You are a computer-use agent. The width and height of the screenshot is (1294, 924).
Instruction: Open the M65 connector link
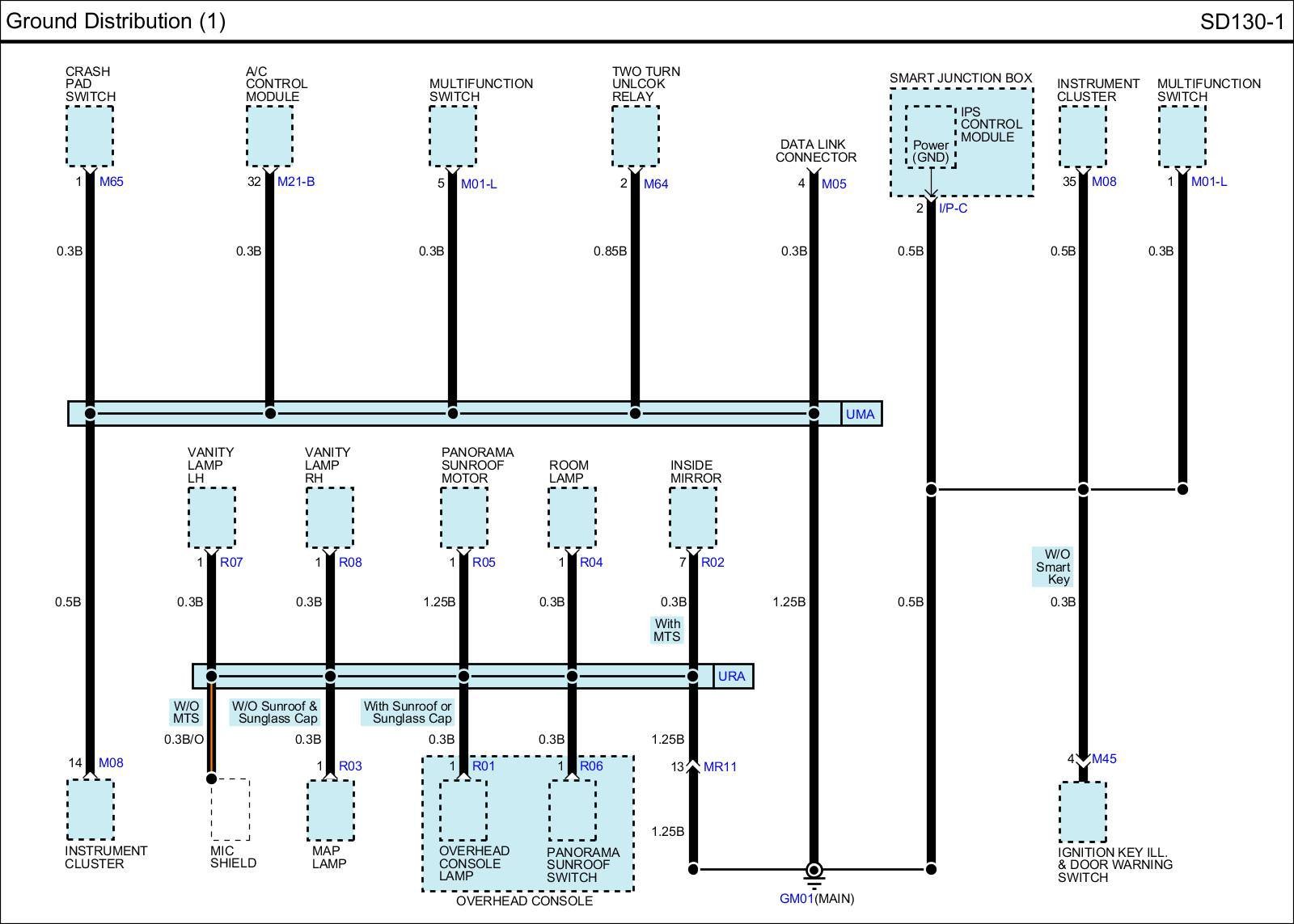(112, 182)
